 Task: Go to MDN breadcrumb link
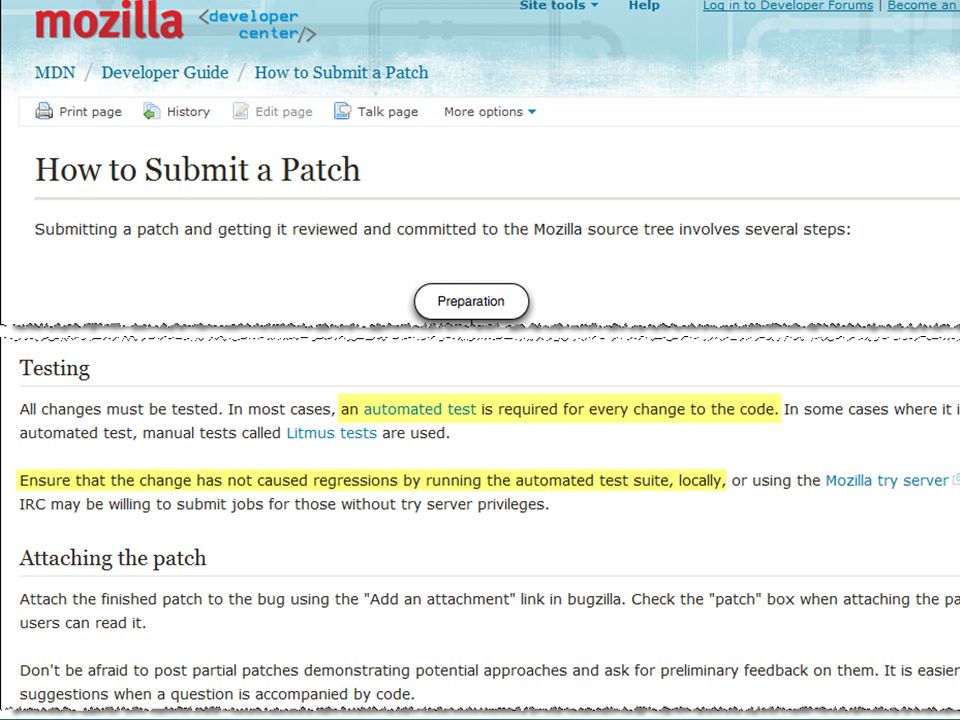[x=55, y=72]
